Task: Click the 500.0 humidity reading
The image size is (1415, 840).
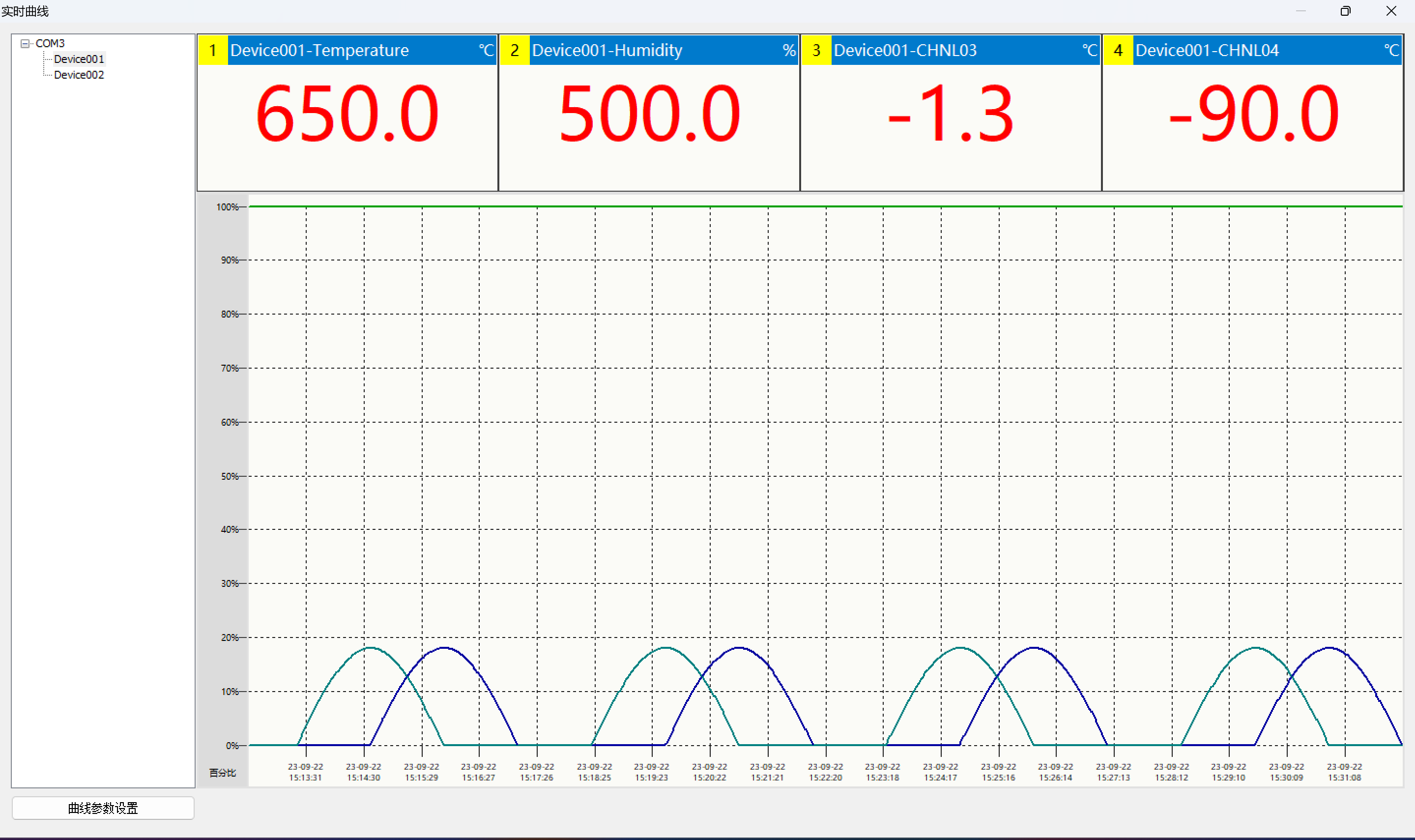Action: [x=649, y=113]
